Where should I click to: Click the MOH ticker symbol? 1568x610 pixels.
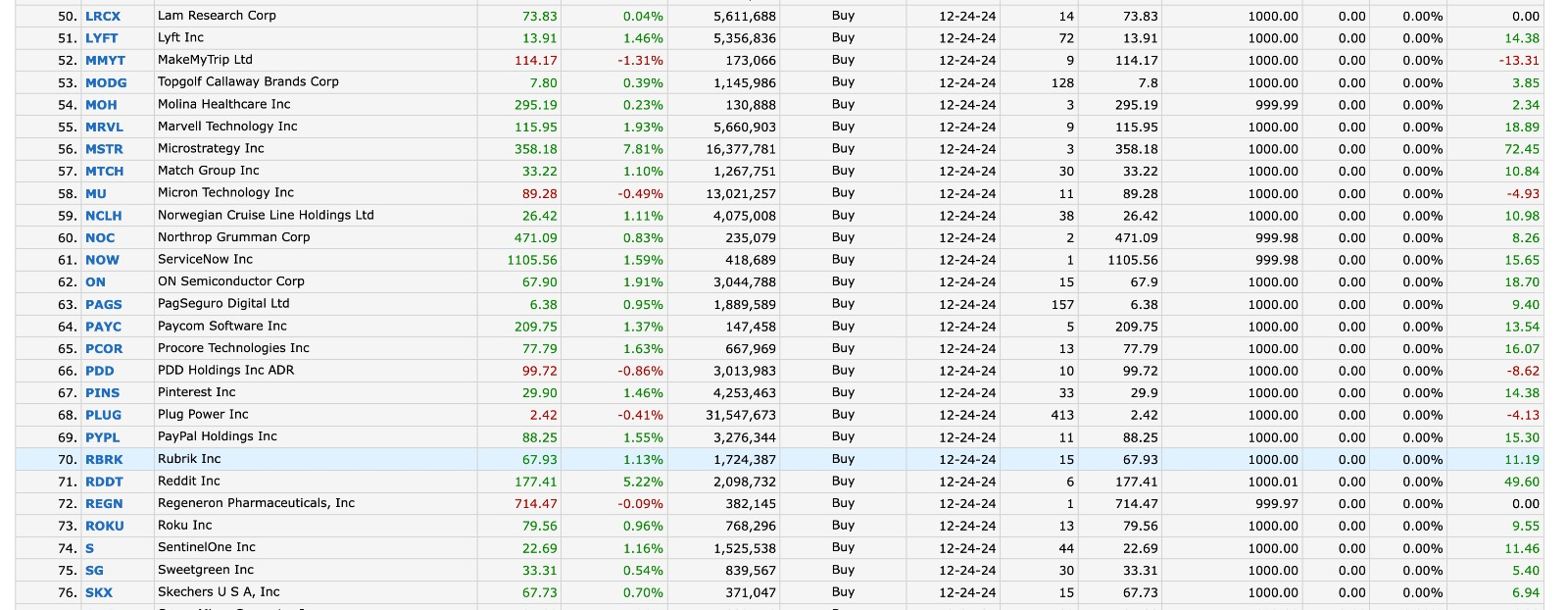tap(101, 105)
